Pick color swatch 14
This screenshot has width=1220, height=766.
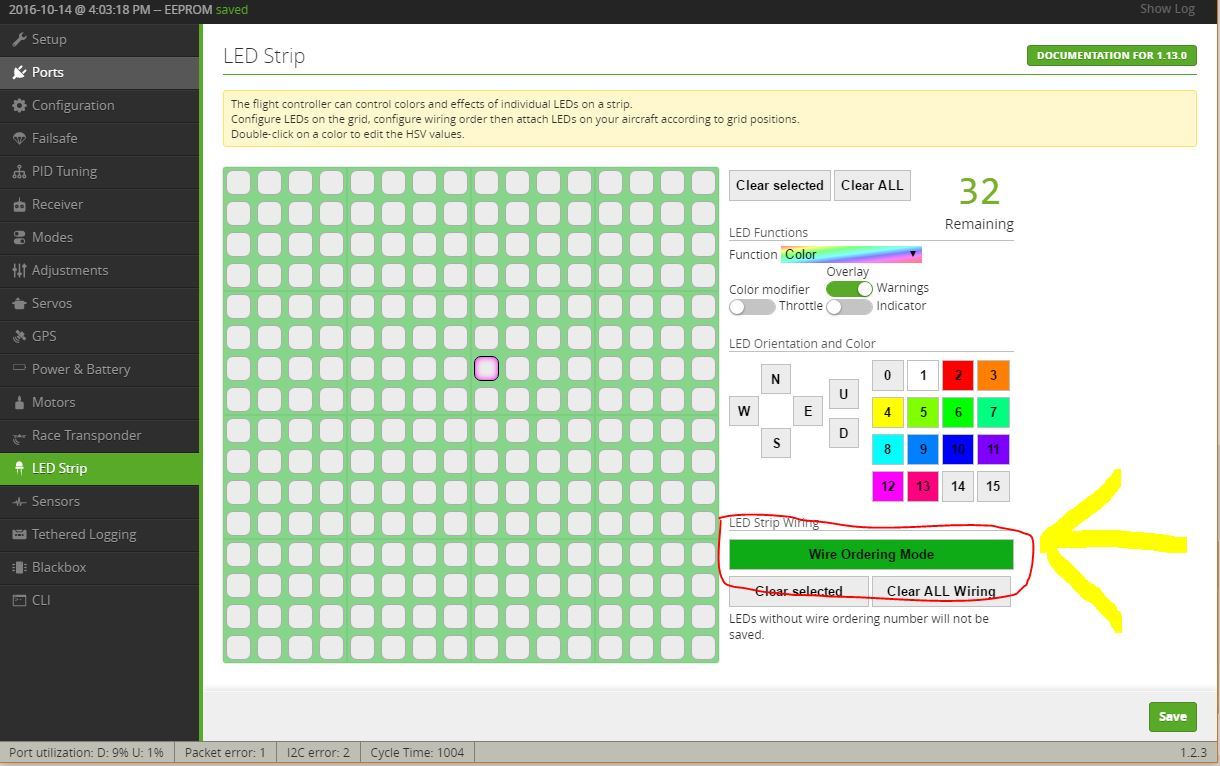click(957, 486)
